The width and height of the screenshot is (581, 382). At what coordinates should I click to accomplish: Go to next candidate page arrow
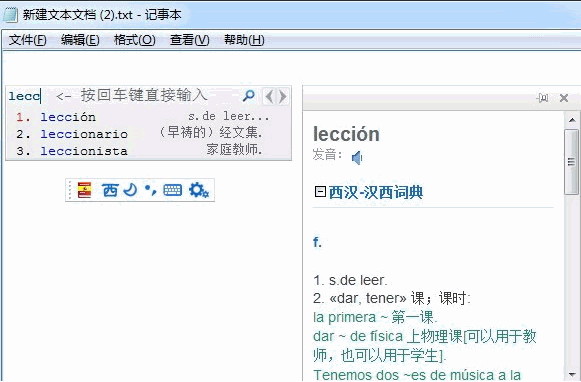[x=282, y=97]
